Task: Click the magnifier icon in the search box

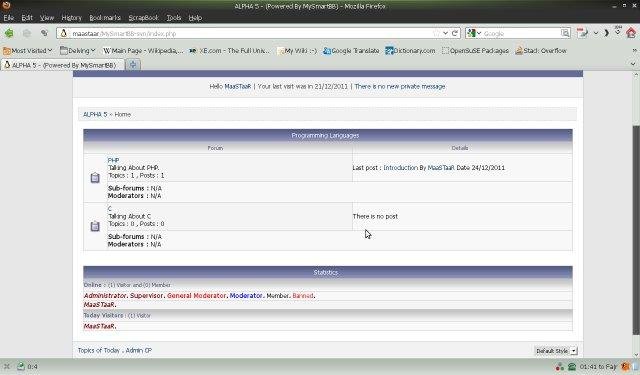Action: point(565,33)
